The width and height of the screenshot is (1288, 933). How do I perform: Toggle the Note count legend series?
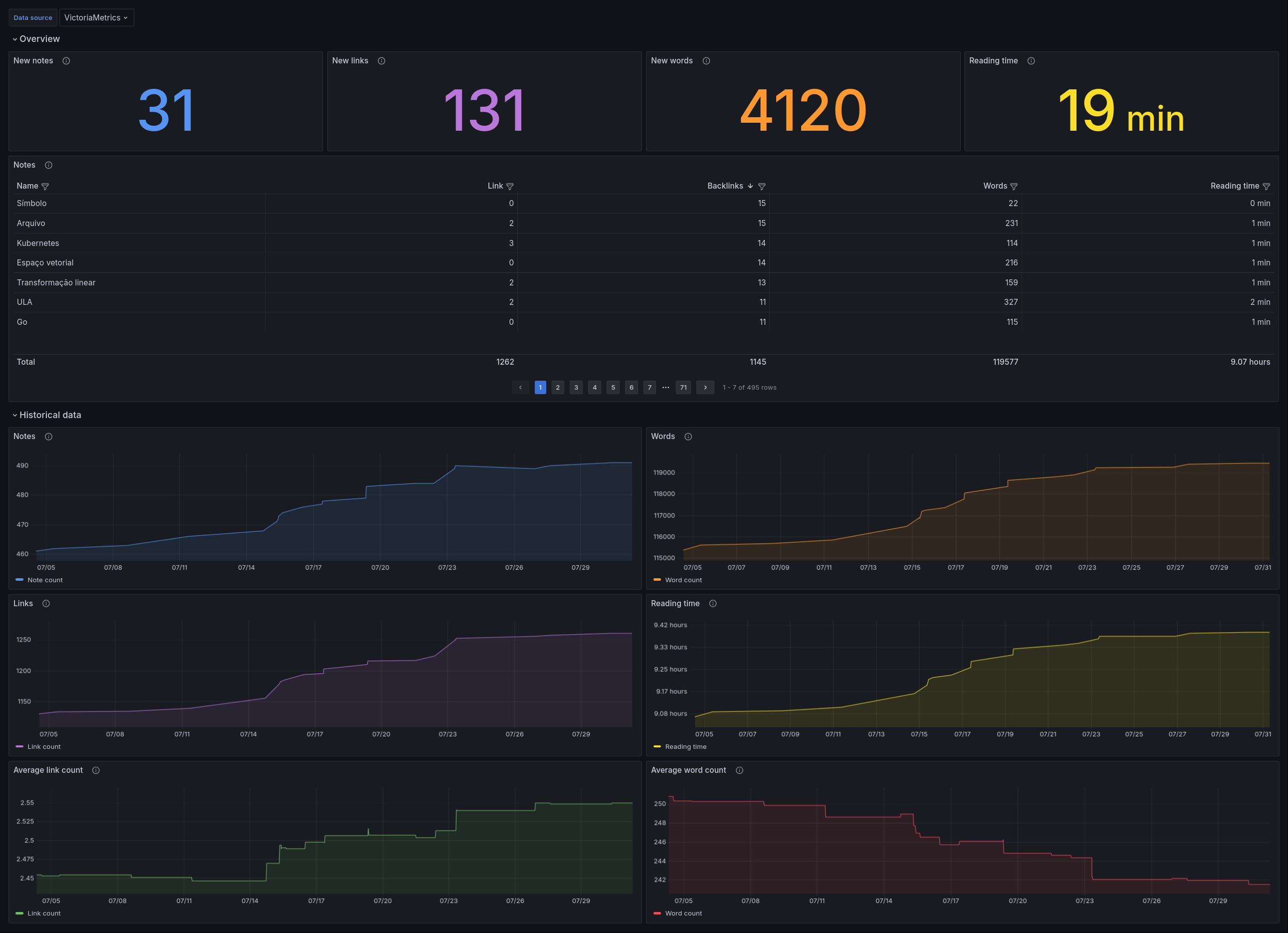coord(45,580)
